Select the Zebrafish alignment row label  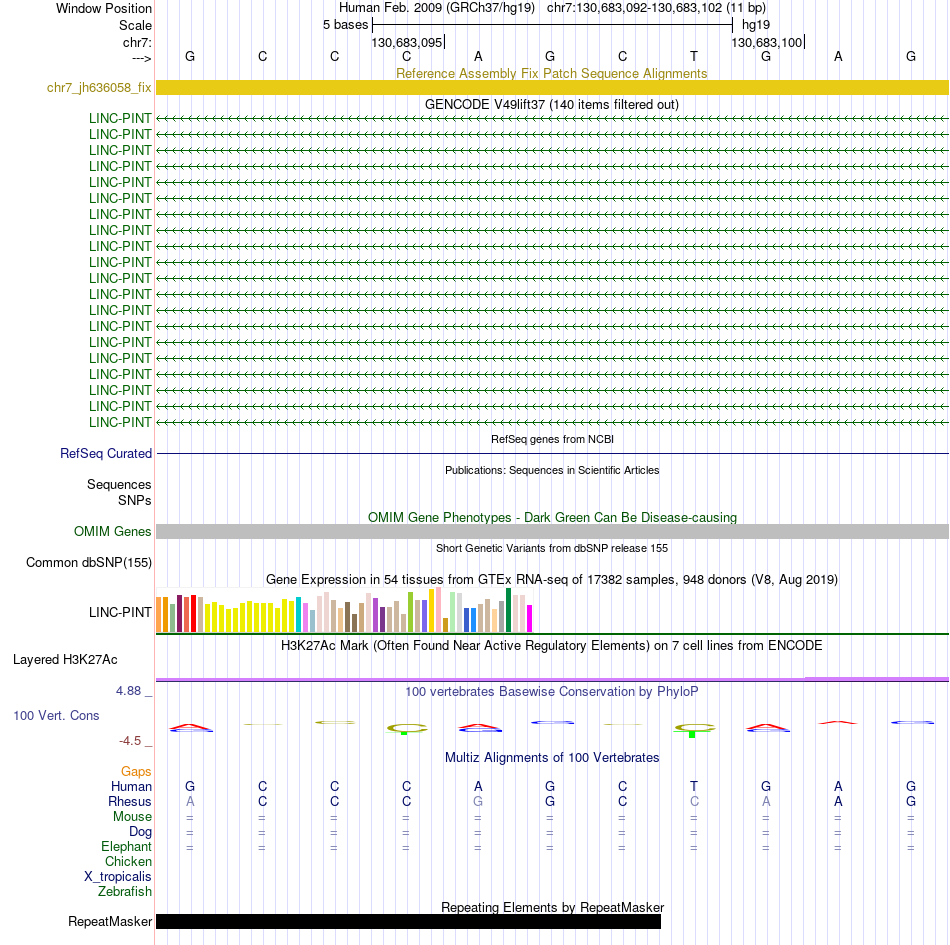(125, 892)
